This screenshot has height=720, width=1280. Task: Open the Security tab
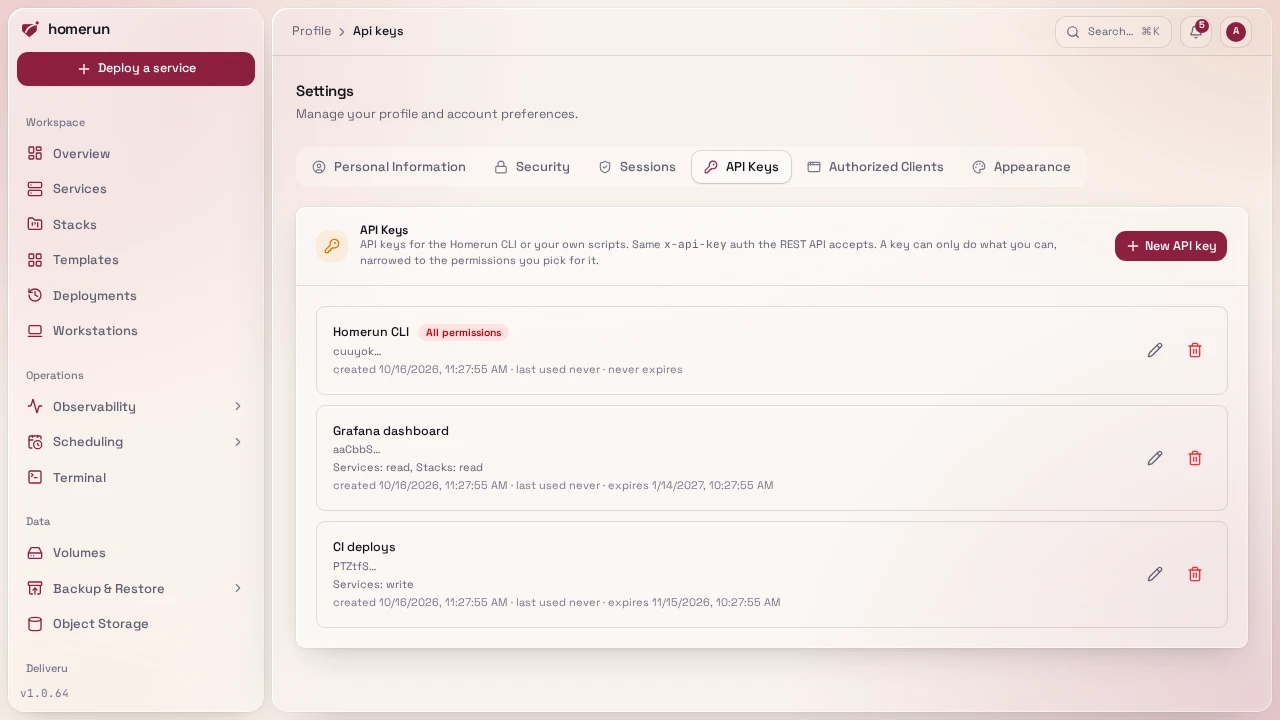532,167
